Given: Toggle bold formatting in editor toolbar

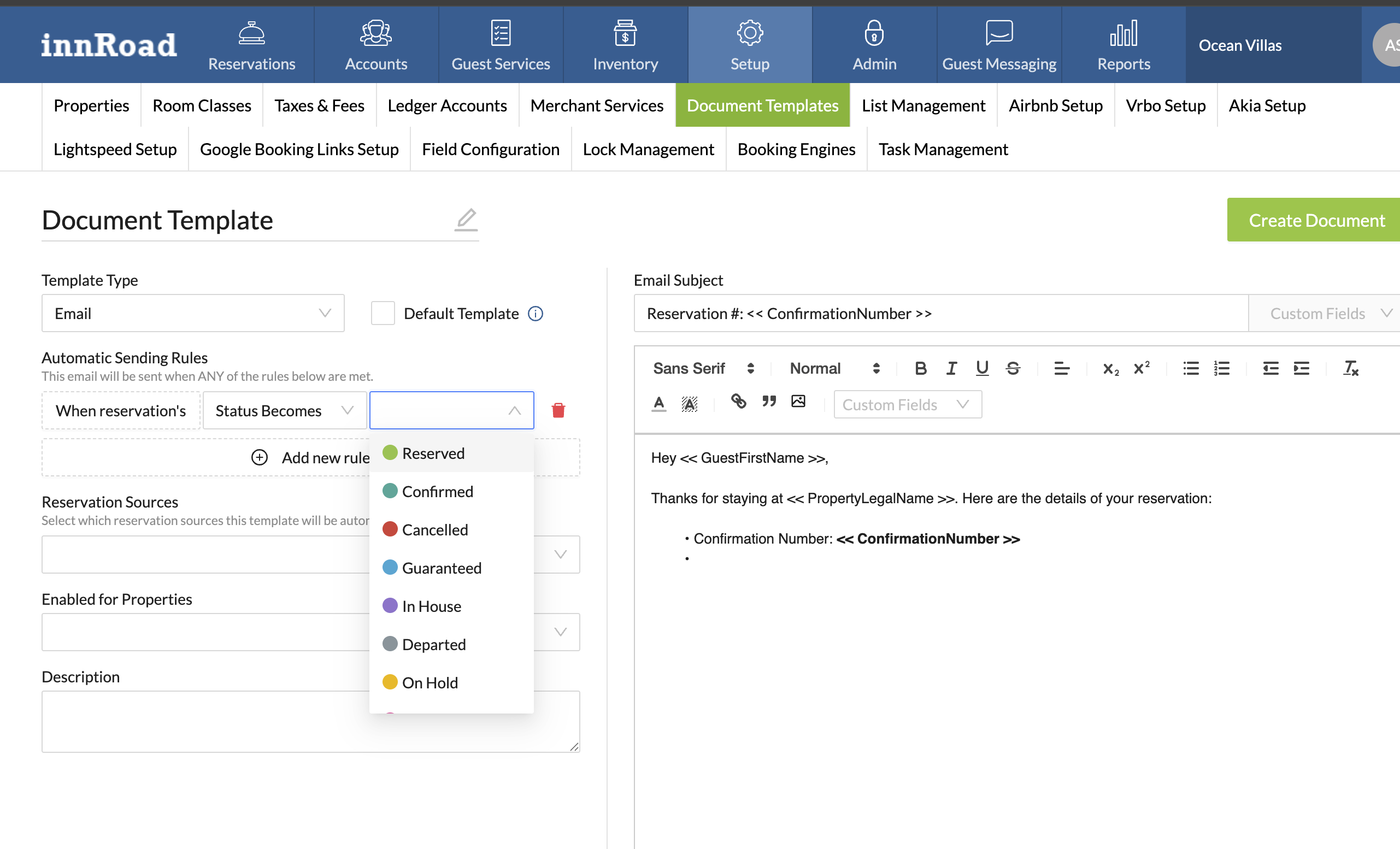Looking at the screenshot, I should (920, 369).
